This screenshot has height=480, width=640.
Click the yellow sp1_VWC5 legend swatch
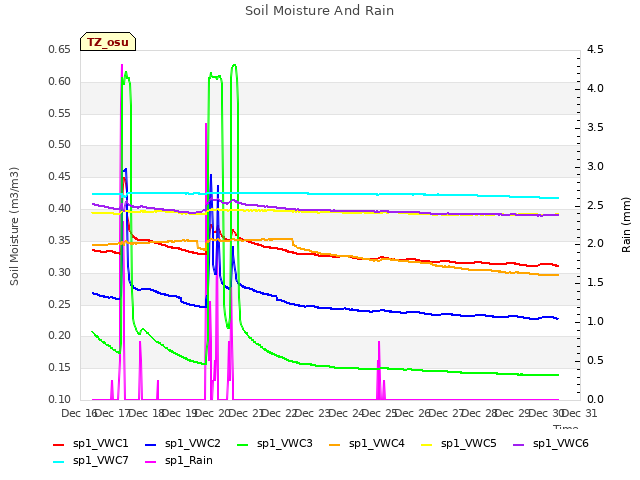(x=427, y=444)
